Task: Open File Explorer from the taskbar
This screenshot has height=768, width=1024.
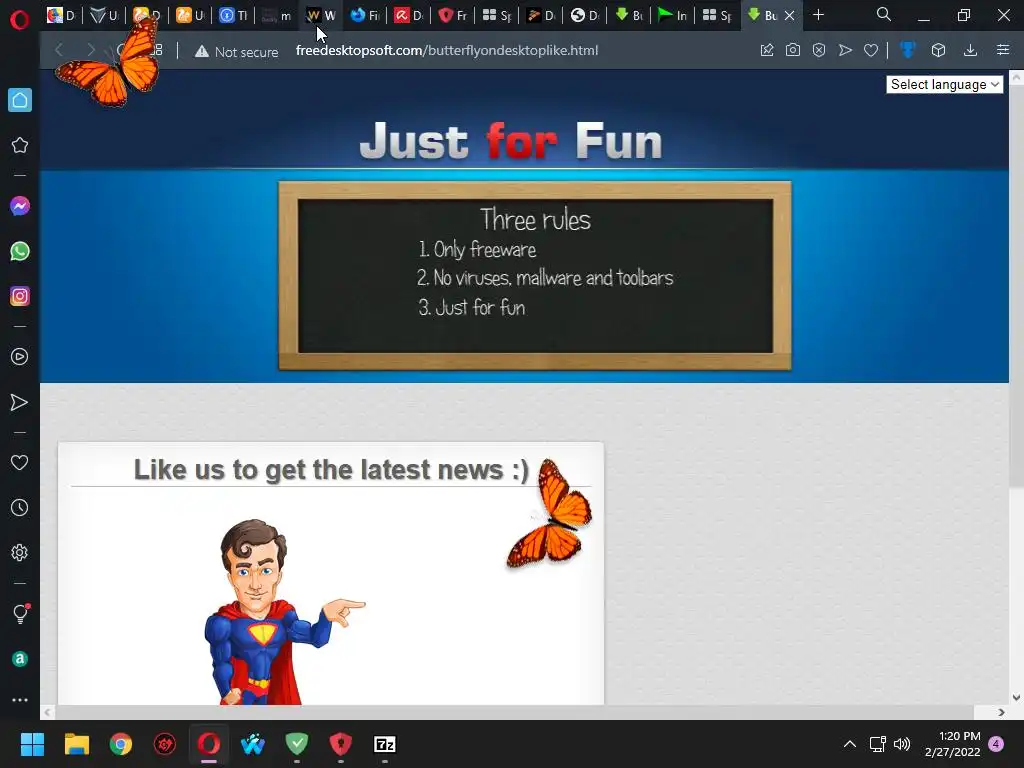Action: (76, 744)
